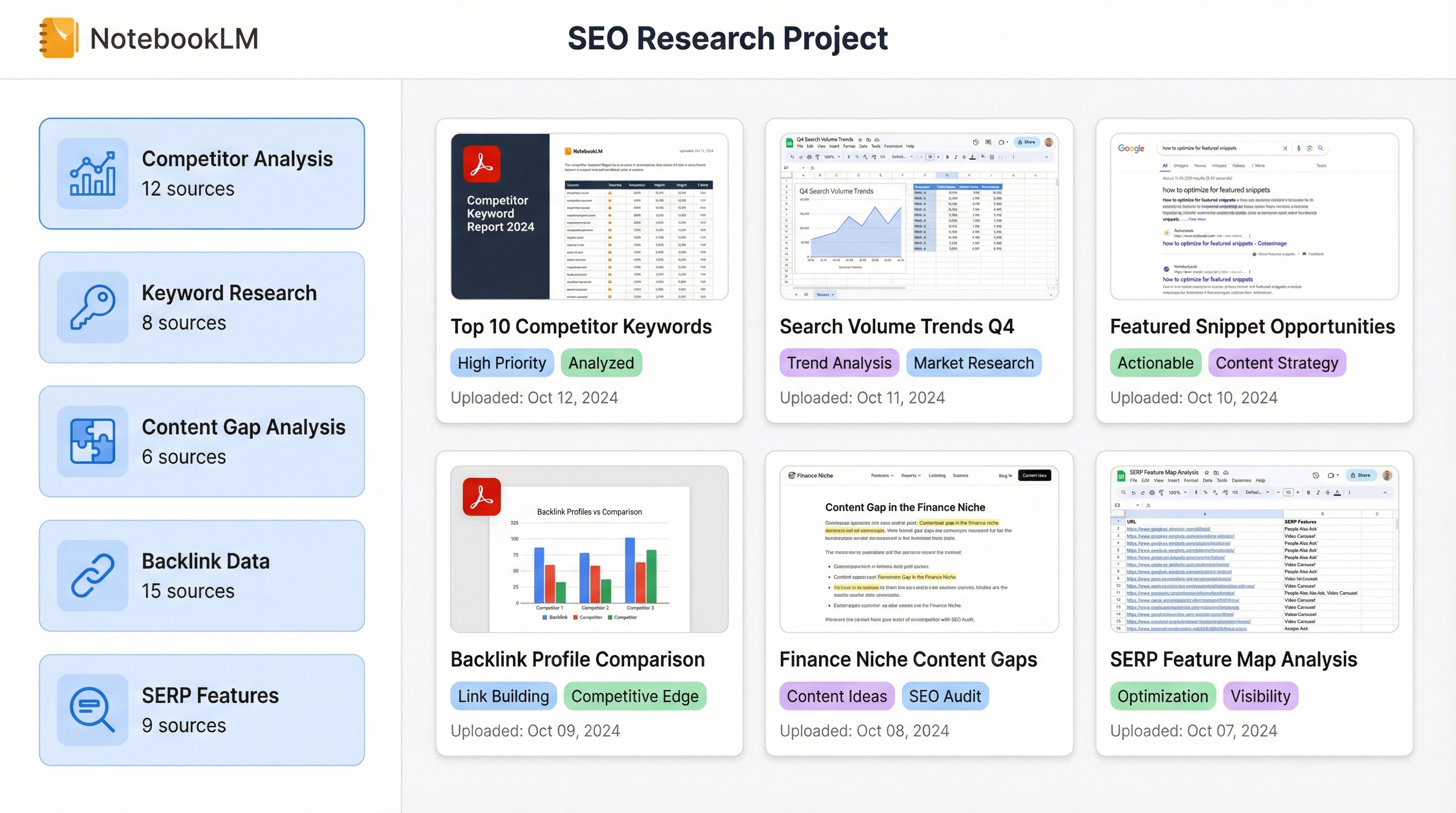1456x813 pixels.
Task: Open the SERP Feature Map spreadsheet thumbnail
Action: (x=1254, y=549)
